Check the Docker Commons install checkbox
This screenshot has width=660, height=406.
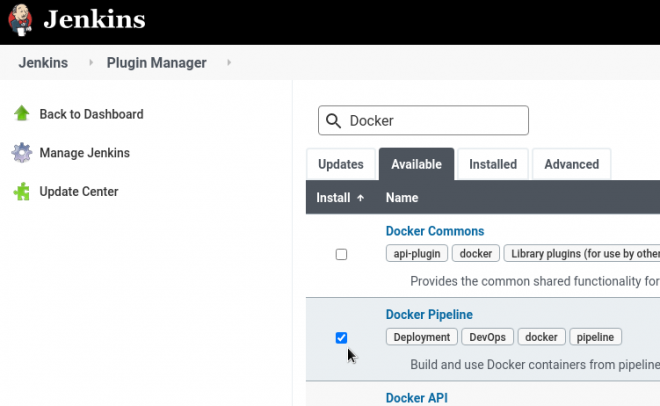point(341,255)
